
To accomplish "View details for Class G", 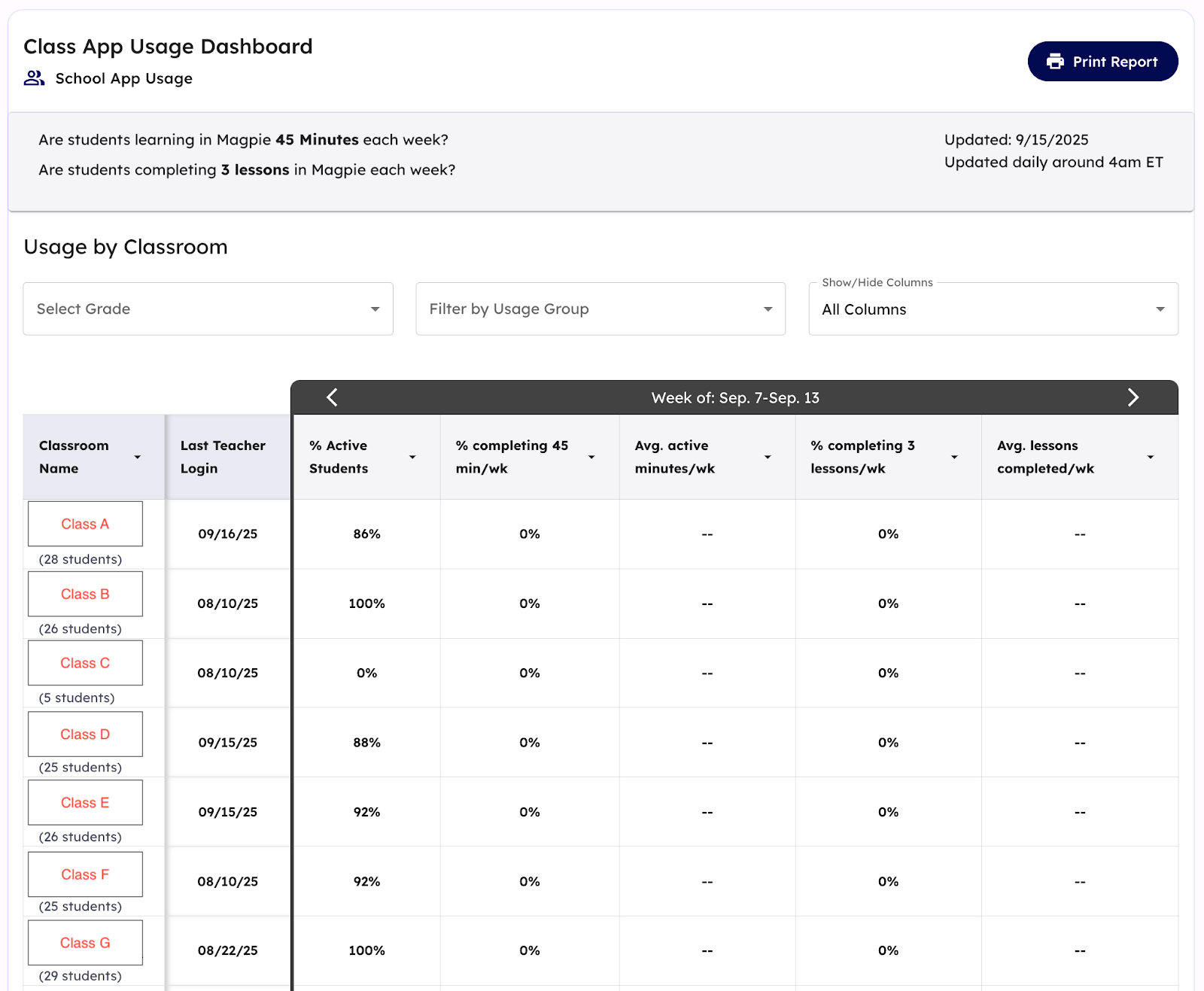I will [85, 943].
